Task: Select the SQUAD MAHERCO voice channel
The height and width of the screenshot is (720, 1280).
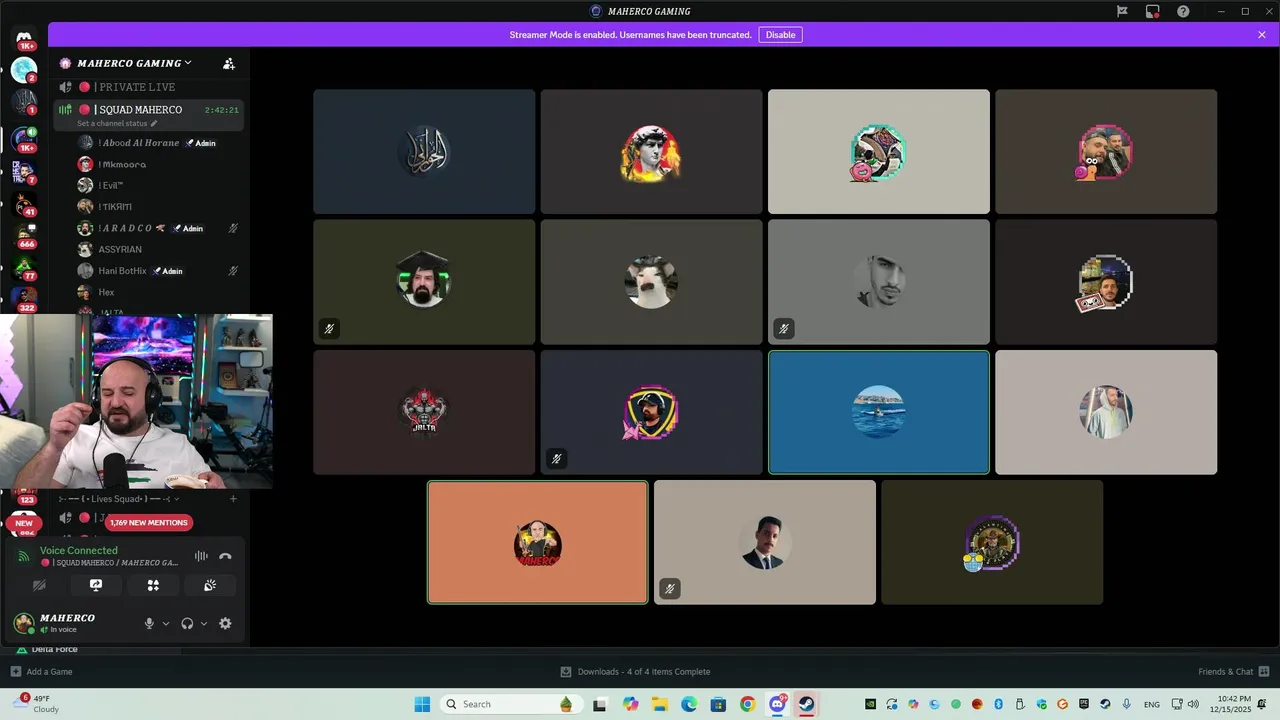Action: 147,109
